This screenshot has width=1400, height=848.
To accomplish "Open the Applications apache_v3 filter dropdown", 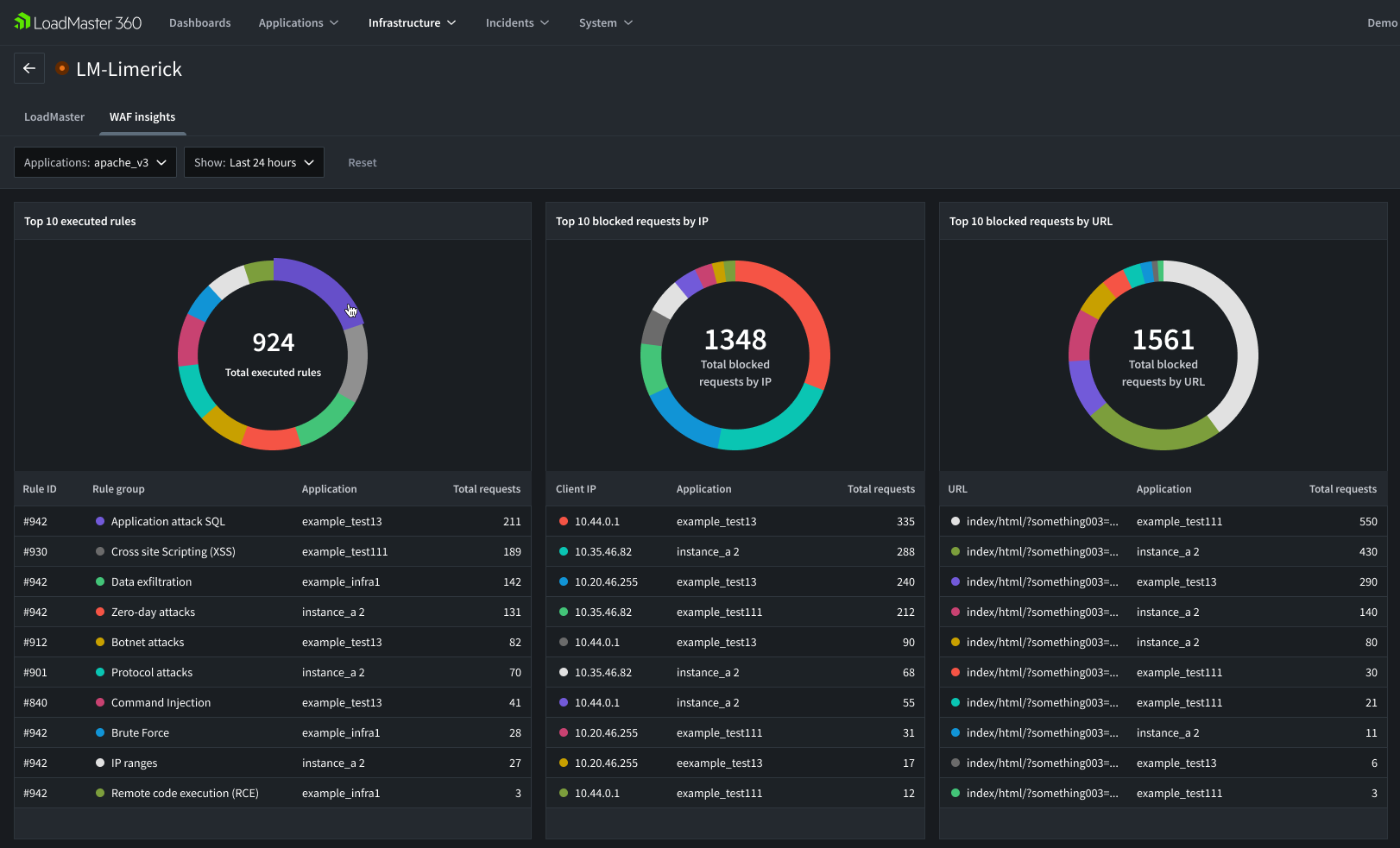I will [95, 162].
